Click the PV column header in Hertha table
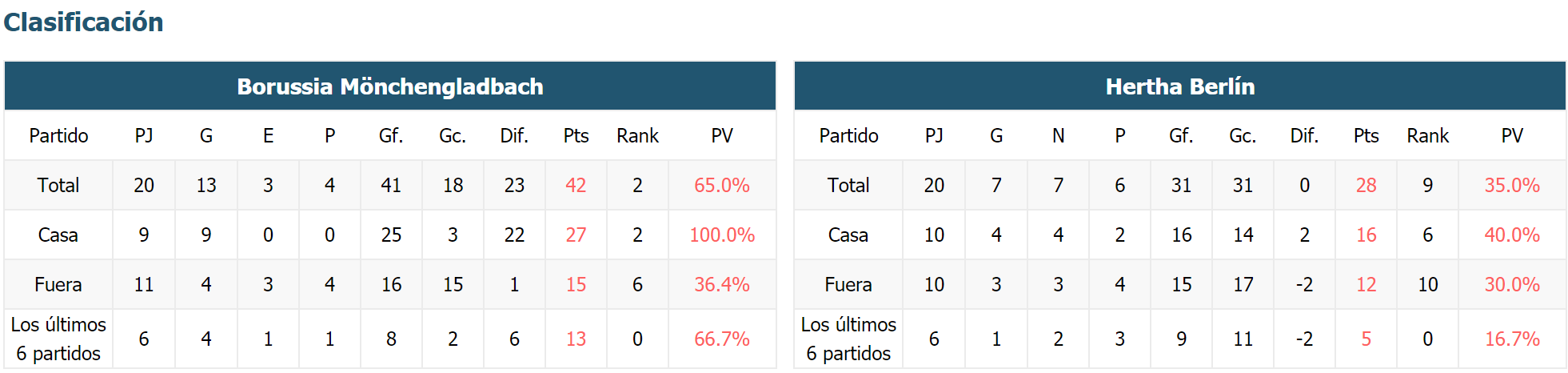 point(1512,135)
